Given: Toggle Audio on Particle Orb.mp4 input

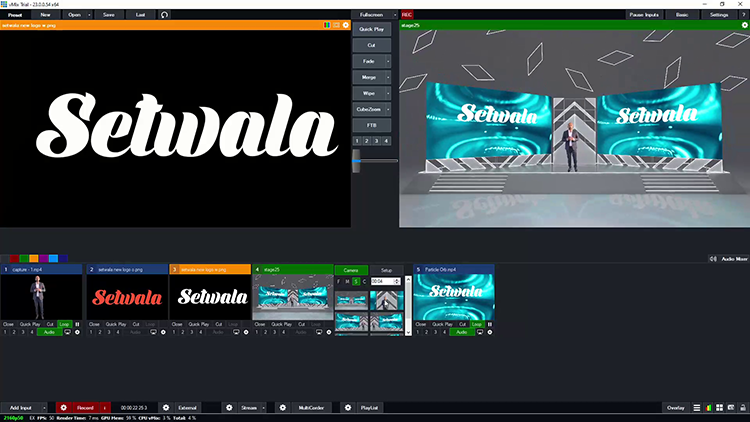Looking at the screenshot, I should point(460,332).
